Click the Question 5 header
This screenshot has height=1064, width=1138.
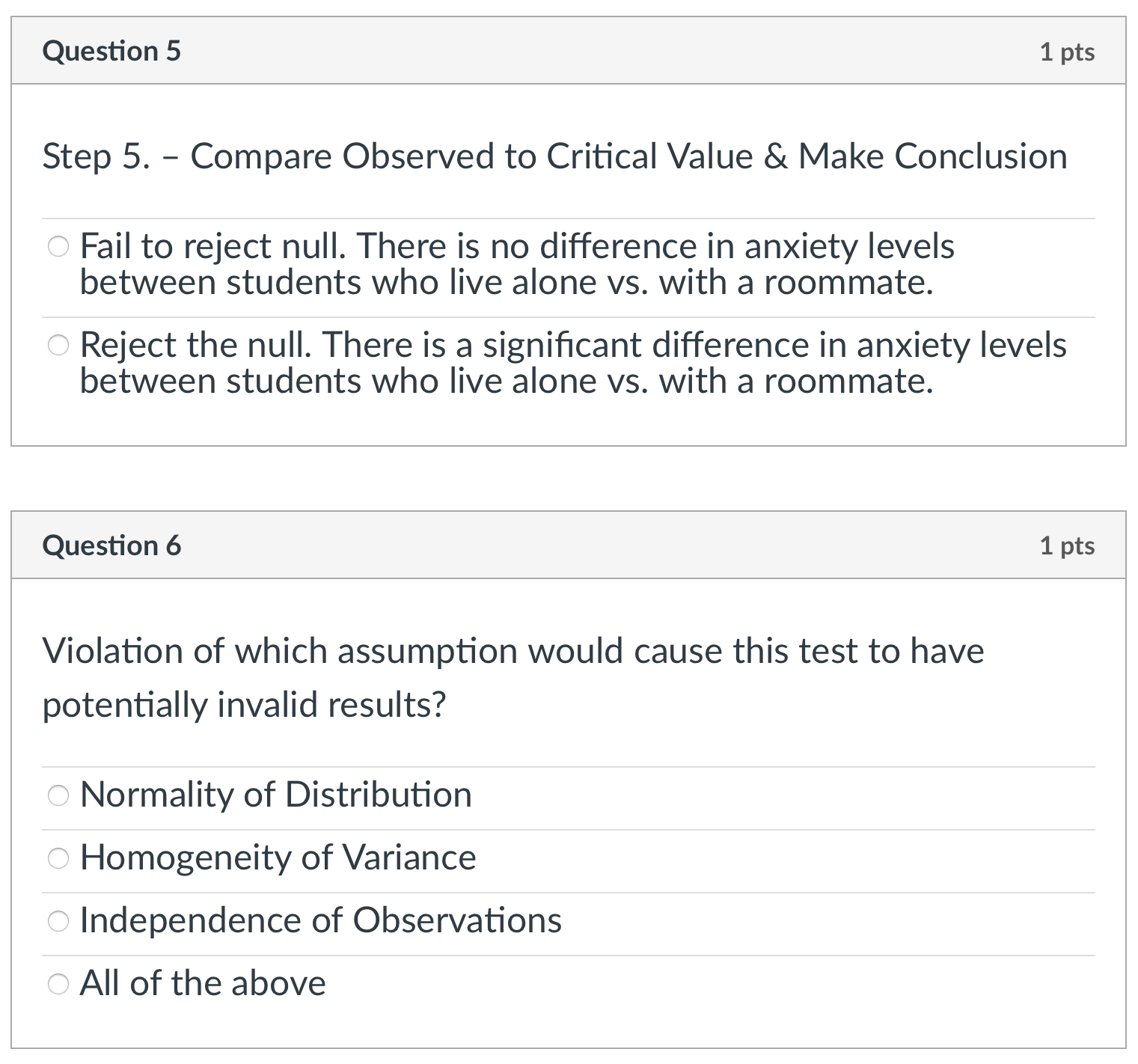point(112,51)
